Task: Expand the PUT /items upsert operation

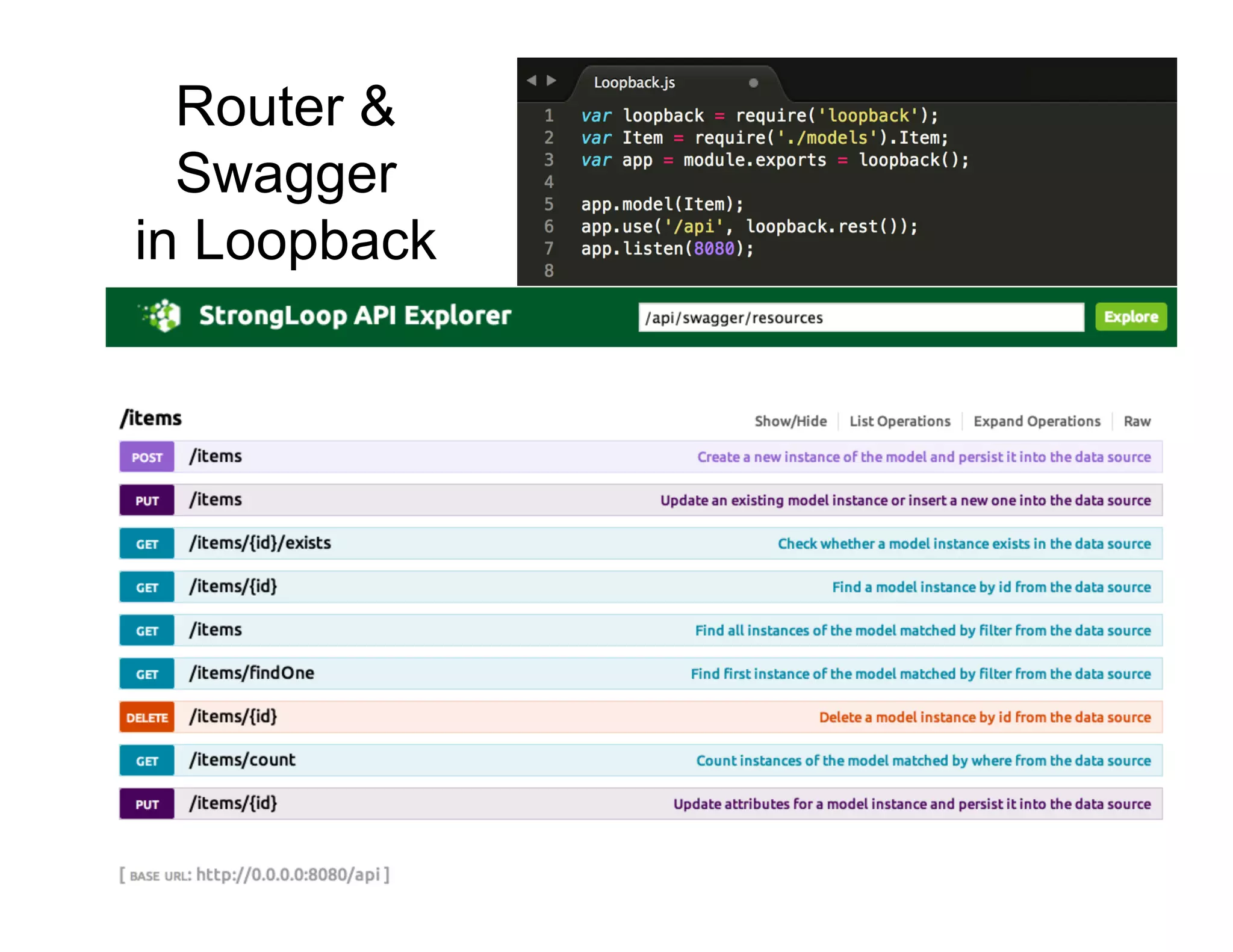Action: tap(216, 499)
